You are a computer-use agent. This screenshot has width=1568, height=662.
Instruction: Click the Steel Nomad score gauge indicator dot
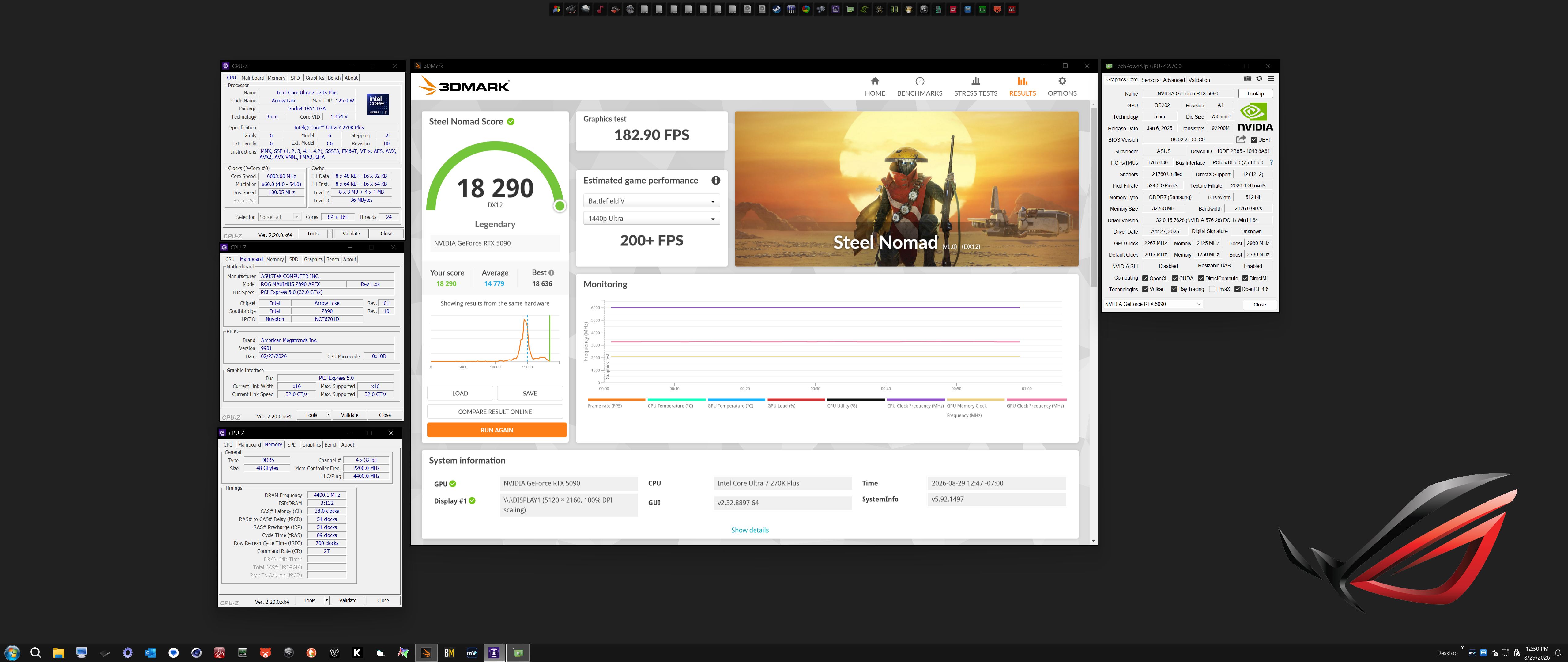[x=560, y=206]
